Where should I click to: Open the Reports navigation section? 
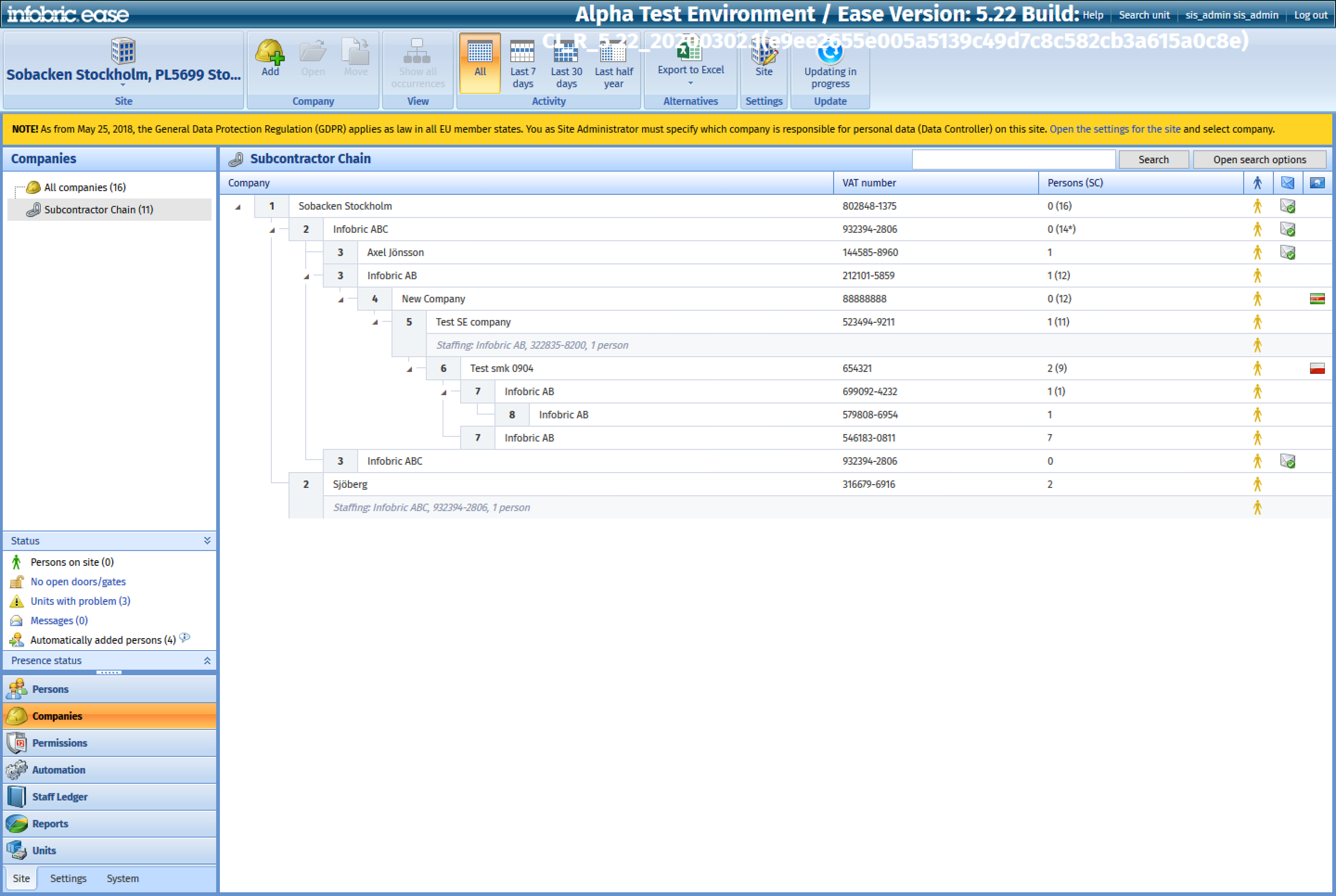coord(110,824)
